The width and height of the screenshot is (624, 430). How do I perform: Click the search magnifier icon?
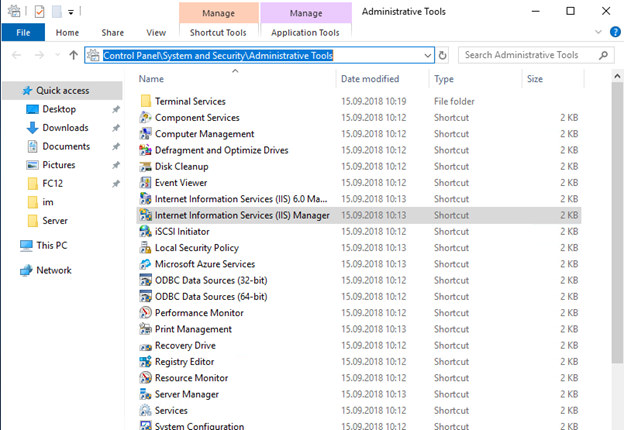pyautogui.click(x=604, y=55)
